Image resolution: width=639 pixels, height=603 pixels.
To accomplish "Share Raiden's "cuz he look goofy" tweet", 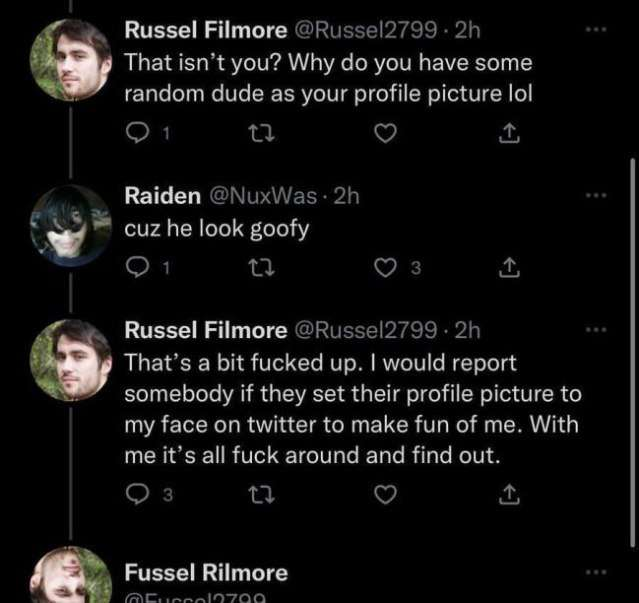I will pyautogui.click(x=507, y=267).
